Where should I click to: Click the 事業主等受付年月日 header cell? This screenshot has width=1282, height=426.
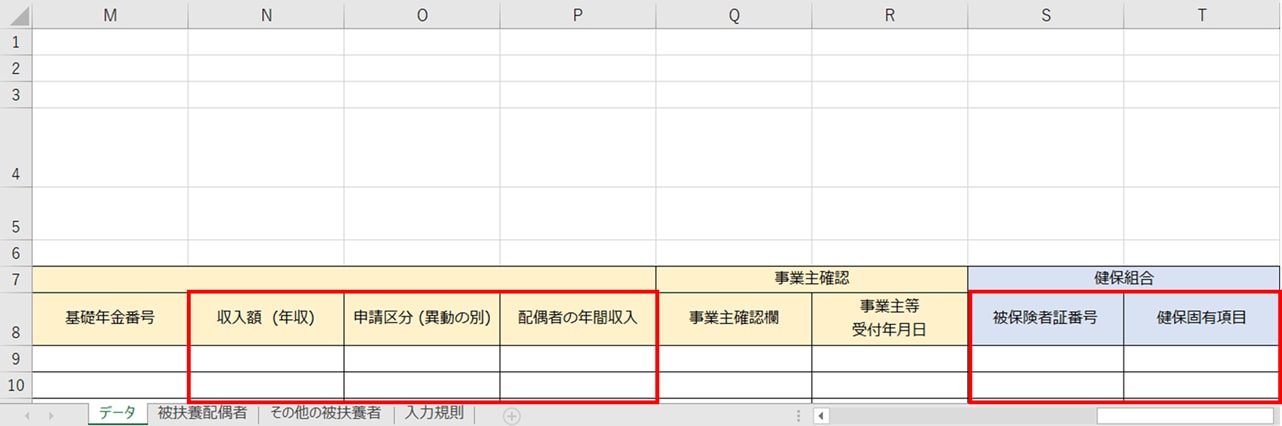coord(890,319)
